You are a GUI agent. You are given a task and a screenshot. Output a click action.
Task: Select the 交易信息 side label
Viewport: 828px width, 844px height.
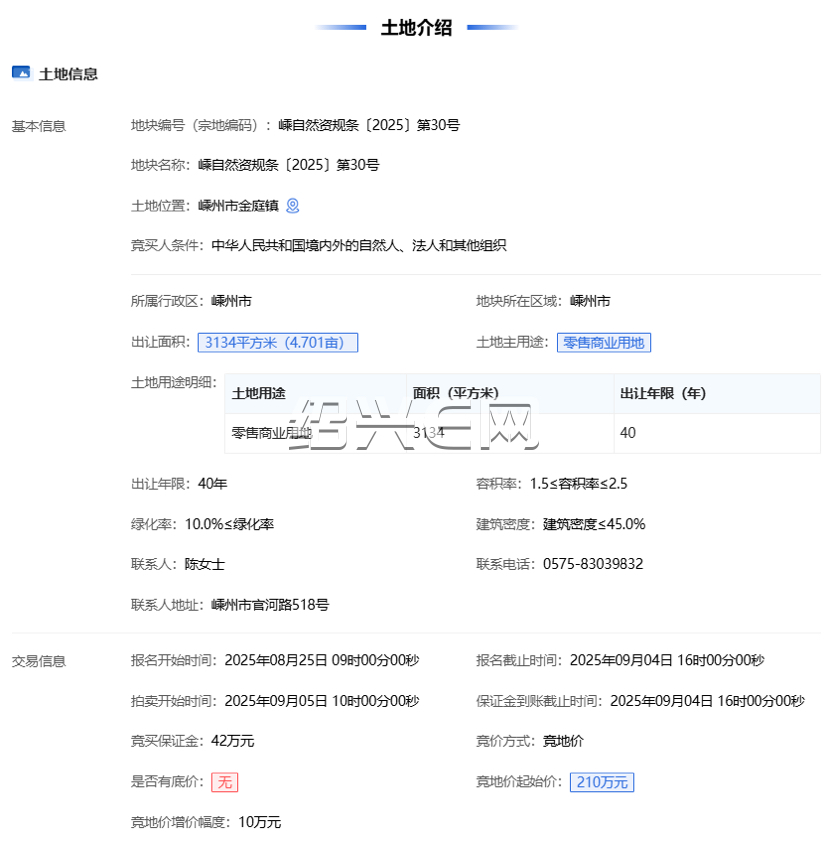coord(39,661)
